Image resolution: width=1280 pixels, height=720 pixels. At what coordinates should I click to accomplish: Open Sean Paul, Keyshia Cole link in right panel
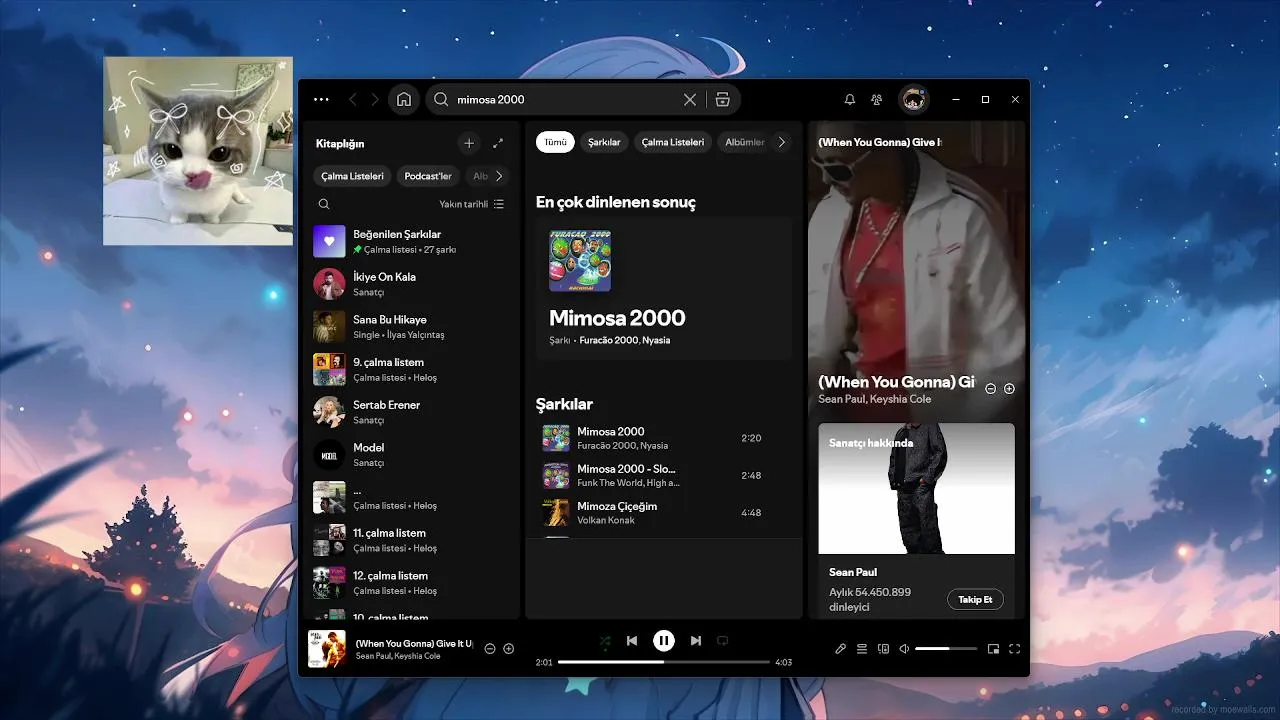tap(875, 399)
